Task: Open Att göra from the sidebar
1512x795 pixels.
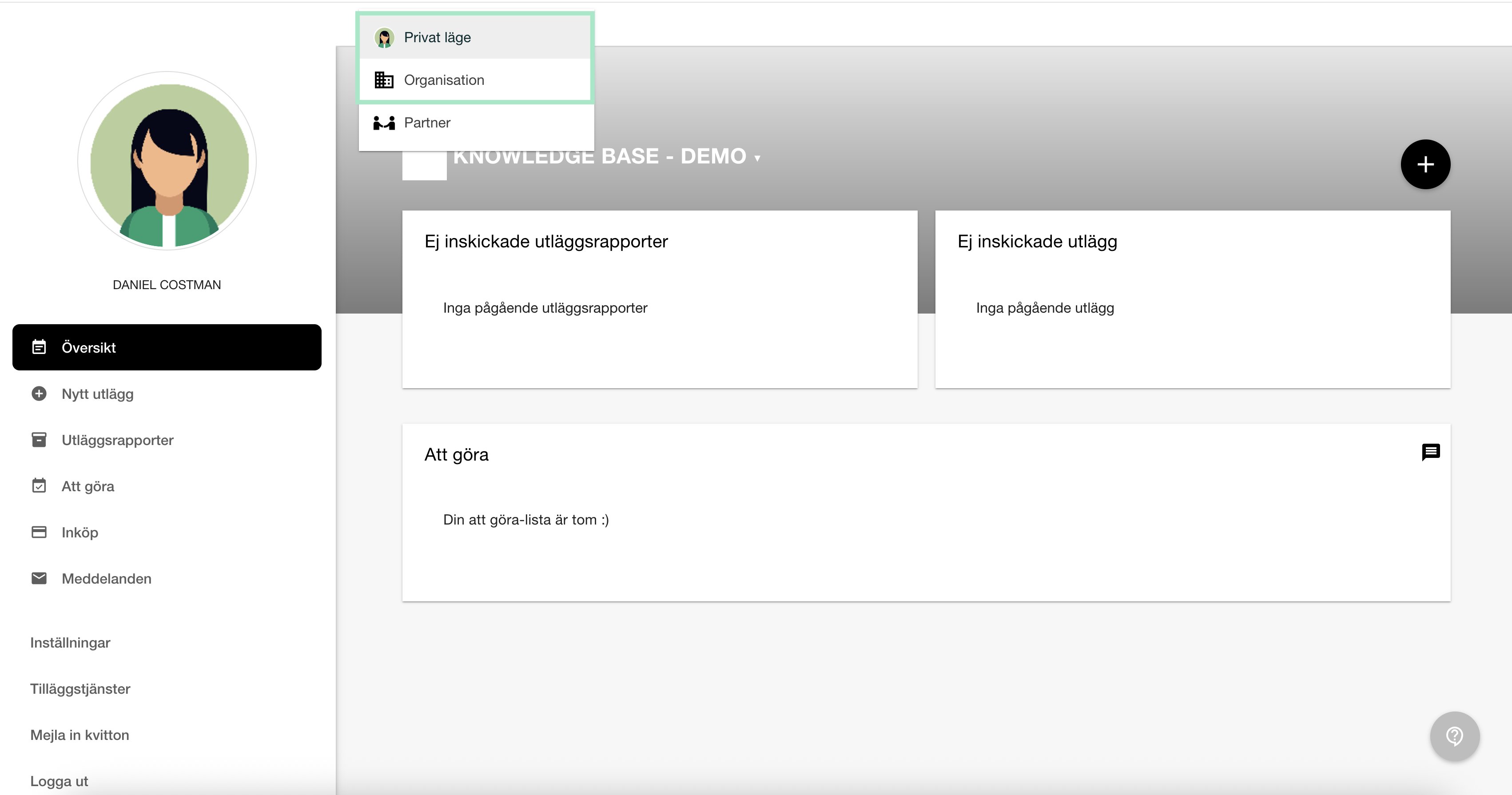Action: (167, 486)
